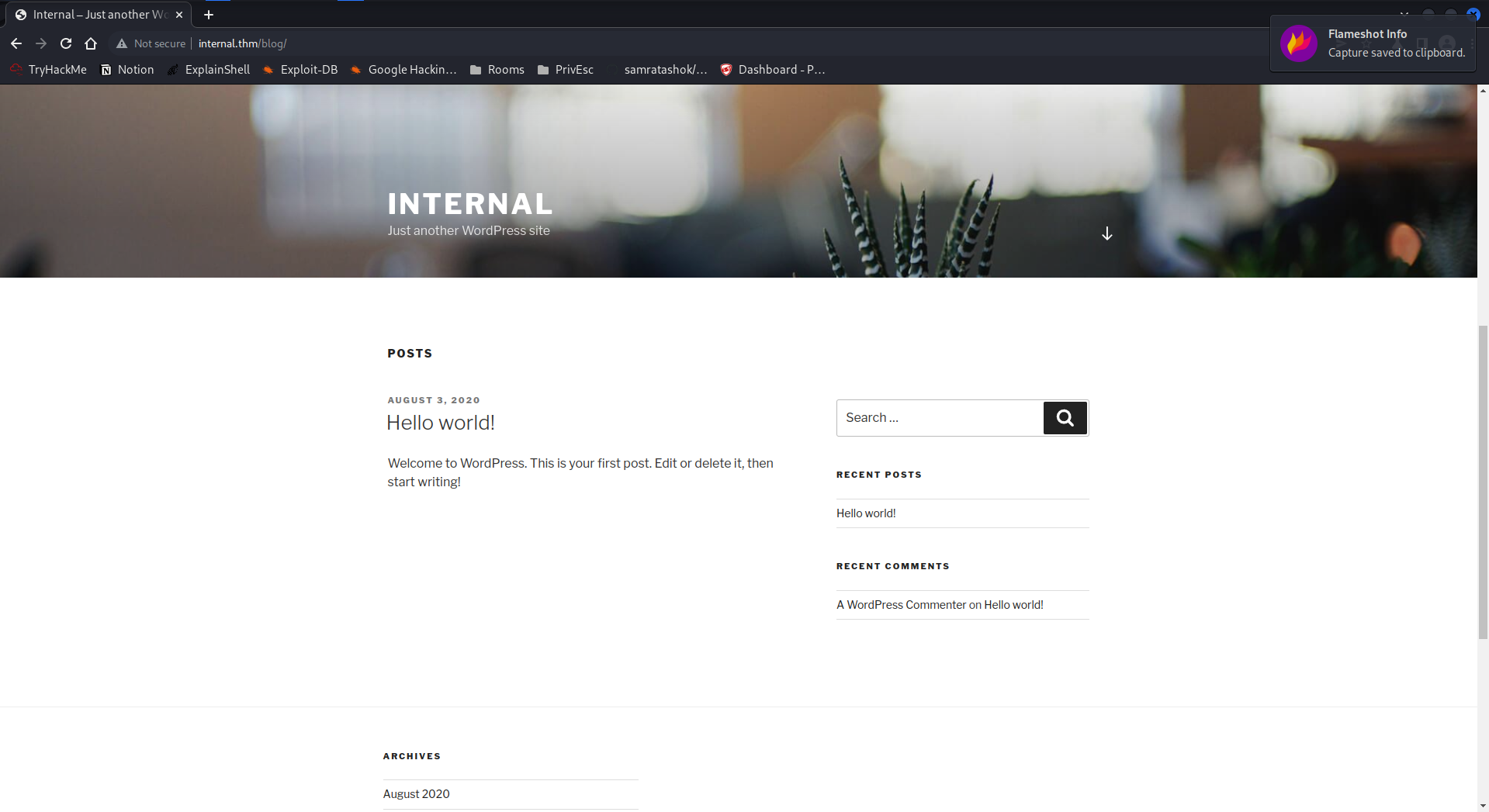Viewport: 1489px width, 812px height.
Task: Expand the PrivEsc bookmark folder
Action: point(566,70)
